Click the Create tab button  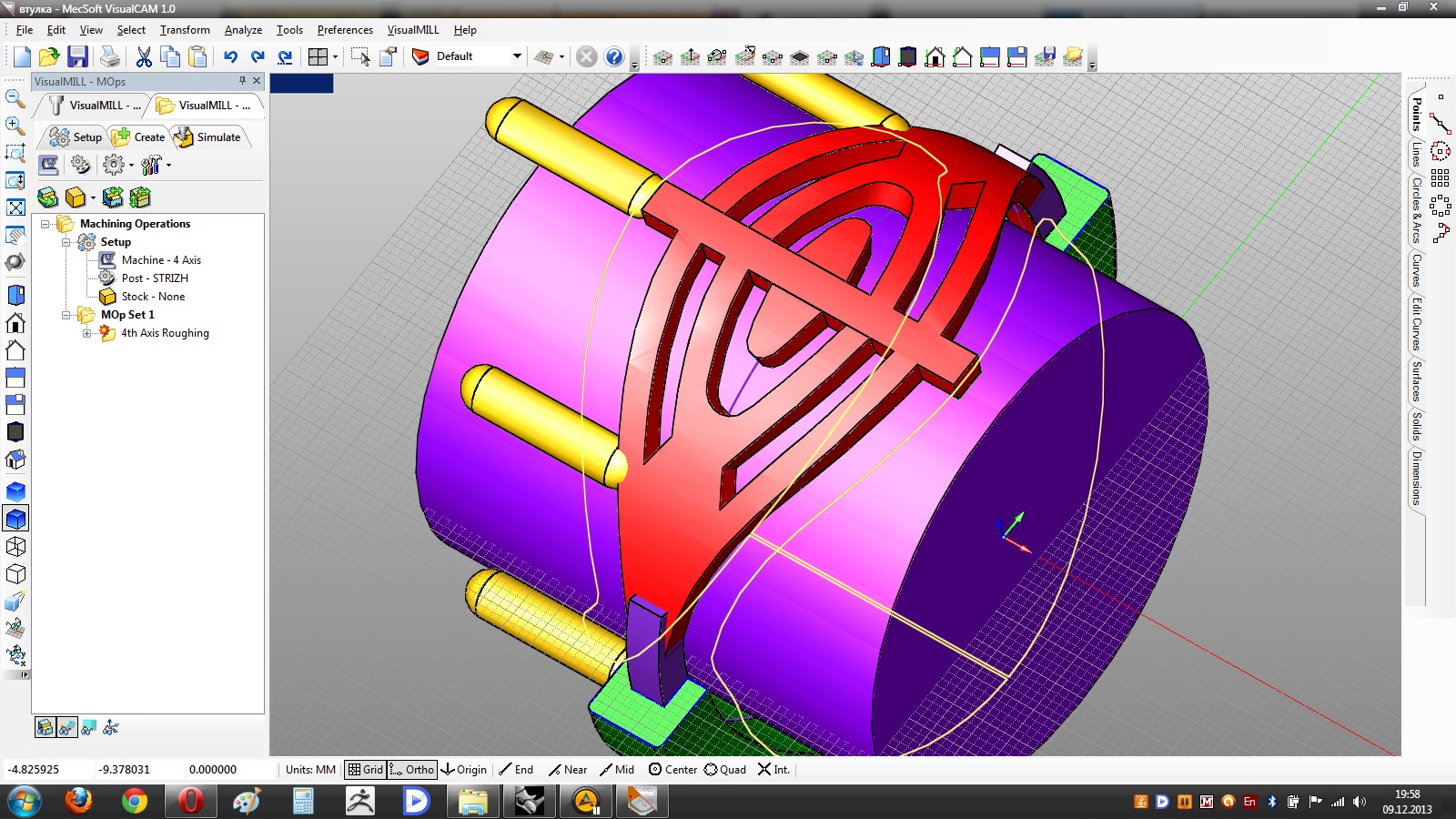(x=139, y=137)
